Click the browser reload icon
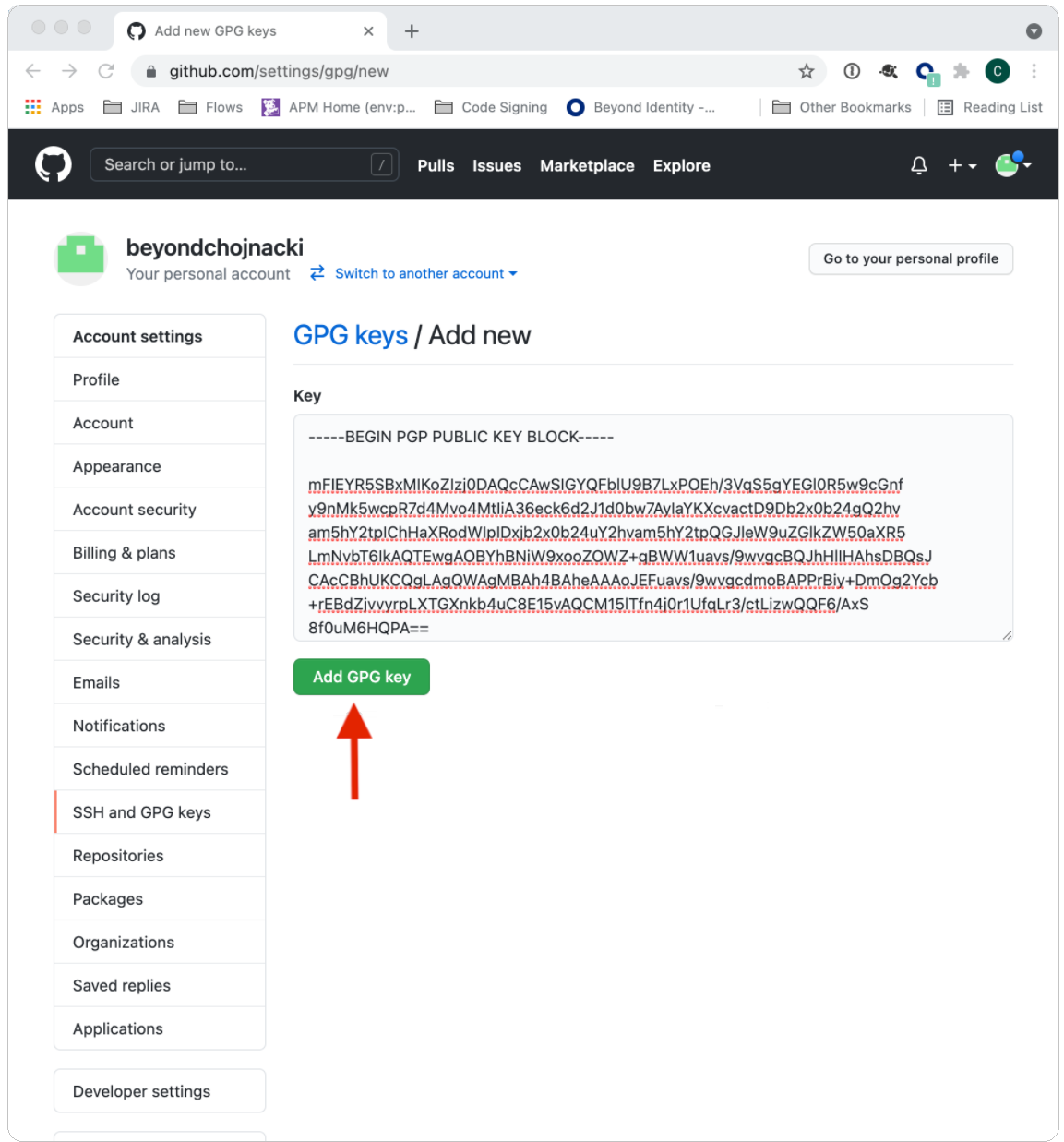The image size is (1064, 1142). tap(106, 71)
